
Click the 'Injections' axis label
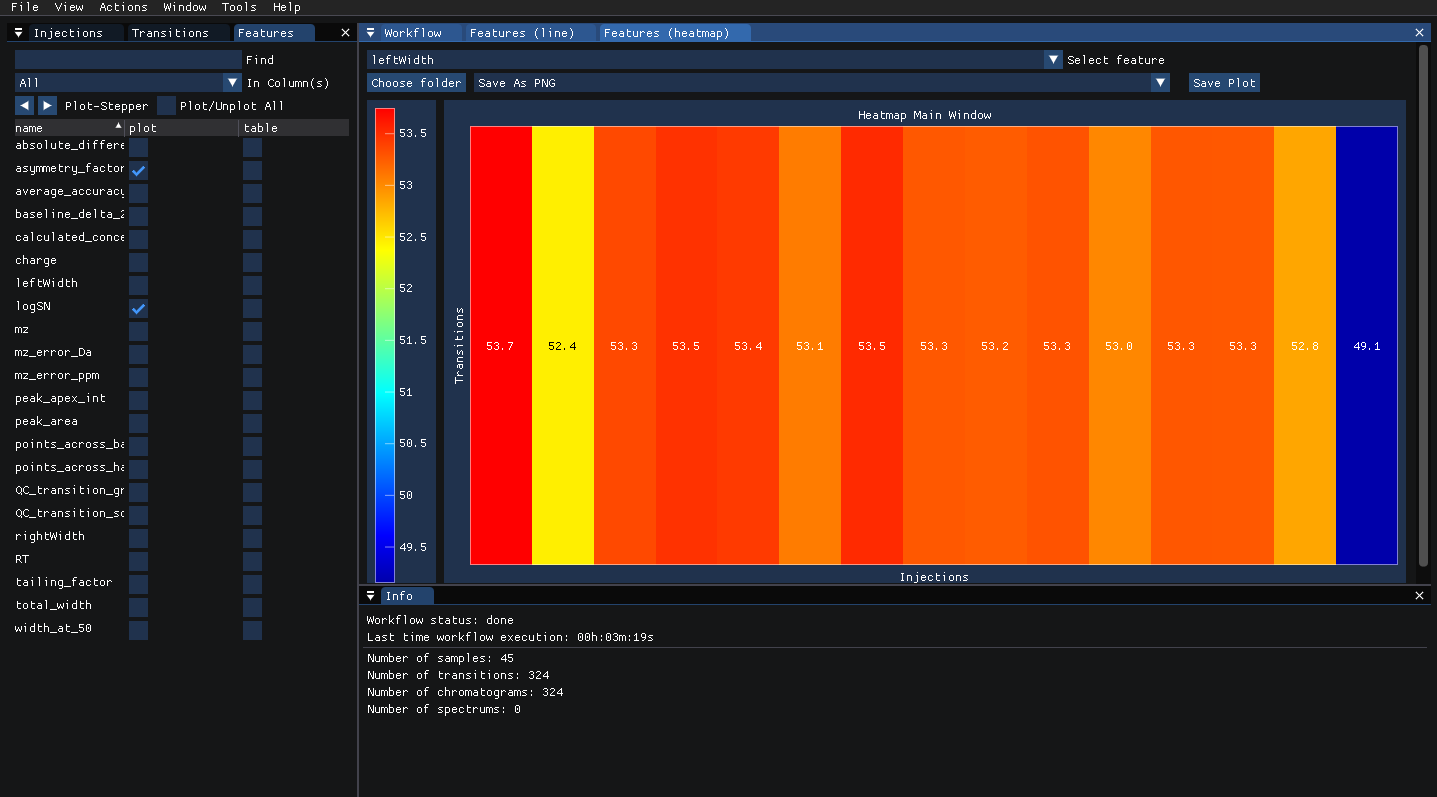[x=934, y=577]
